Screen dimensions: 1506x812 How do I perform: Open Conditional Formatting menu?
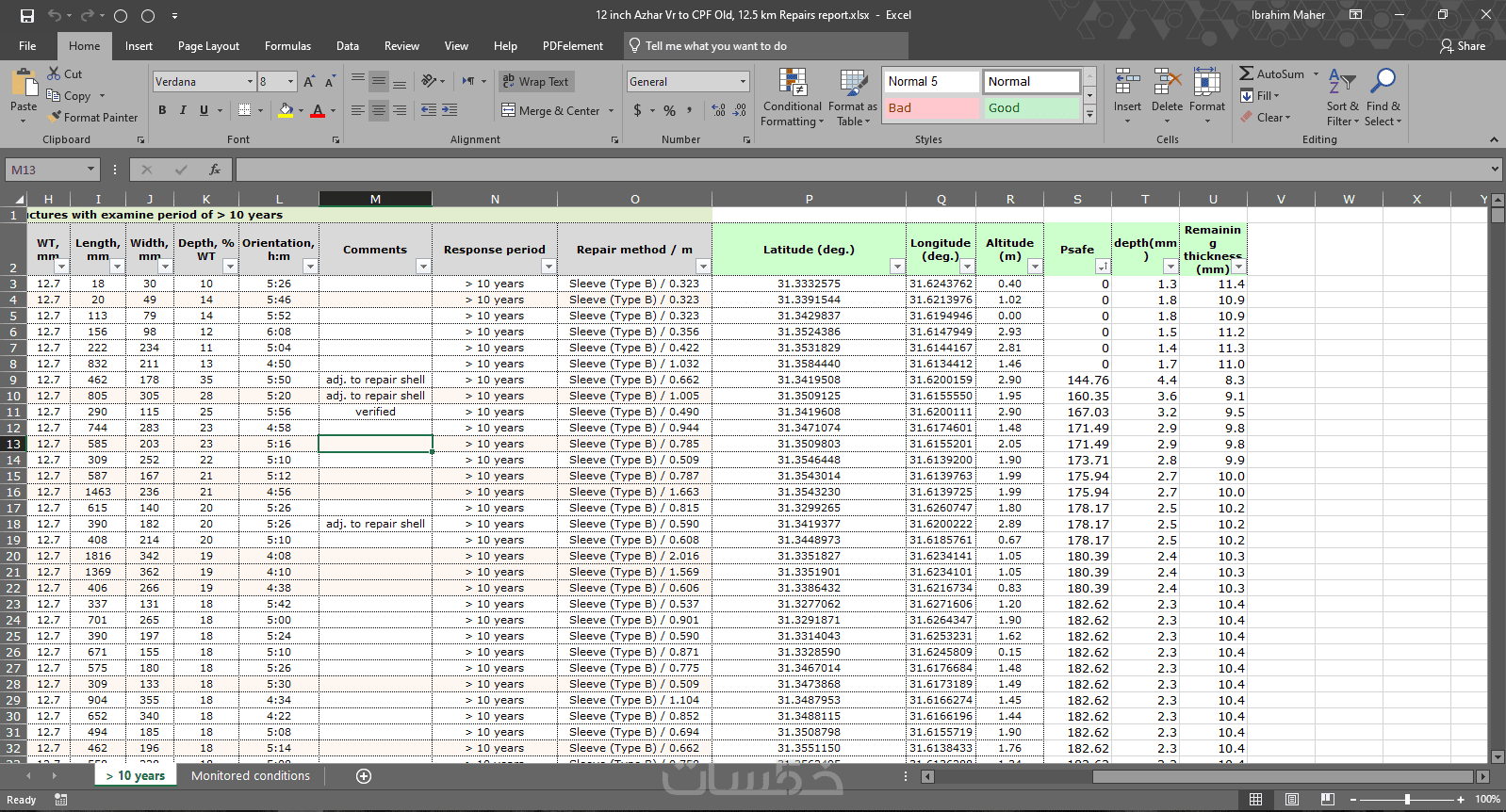pos(792,97)
